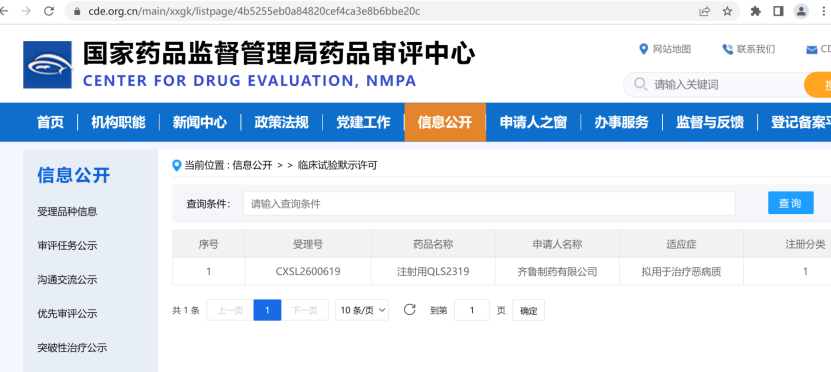Click the CXSL2600619 acceptance number cell
The width and height of the screenshot is (831, 372).
(x=308, y=272)
